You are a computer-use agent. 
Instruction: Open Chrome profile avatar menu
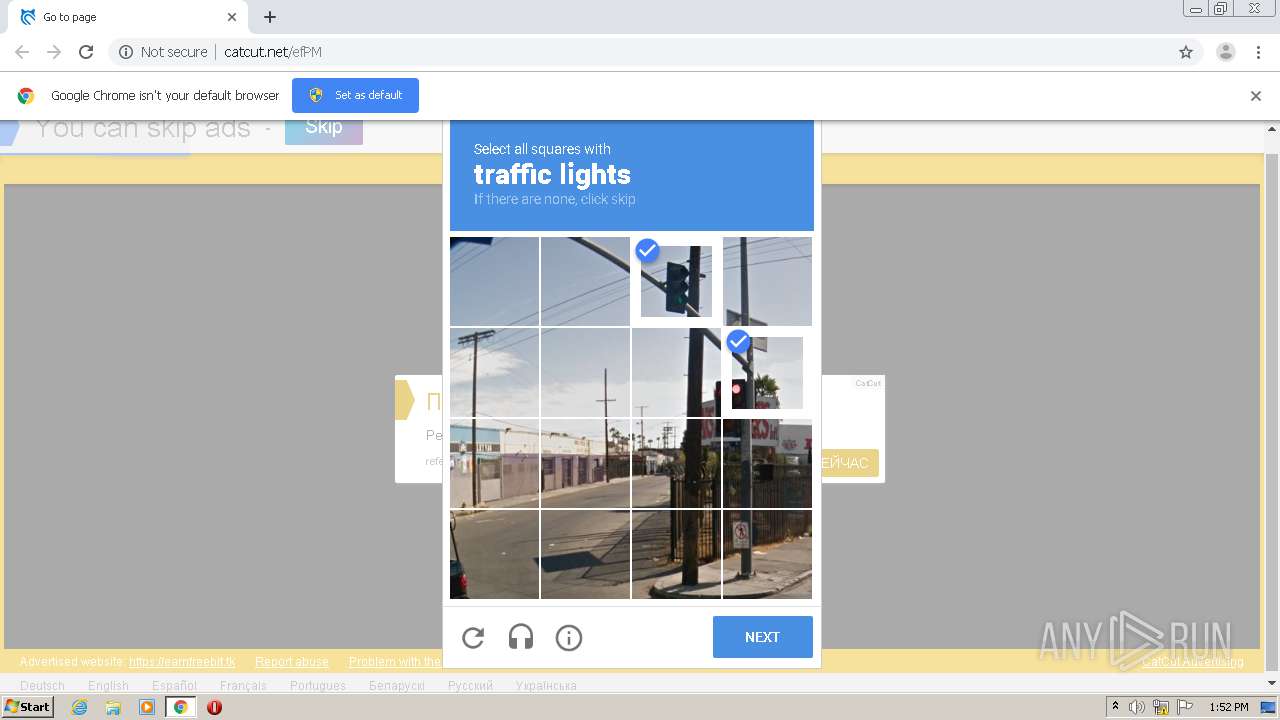tap(1226, 52)
